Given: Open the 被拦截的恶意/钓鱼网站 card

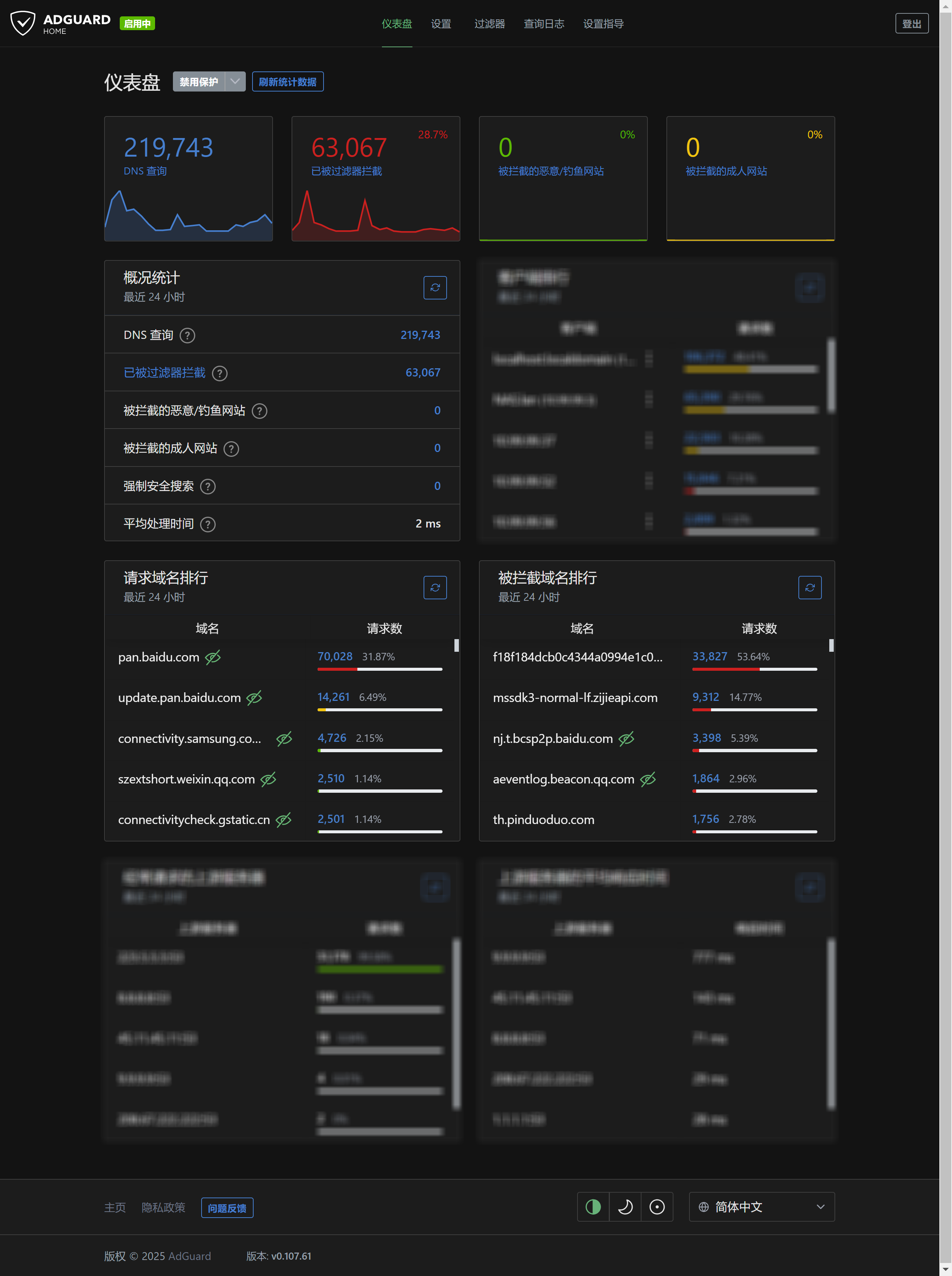Looking at the screenshot, I should click(x=563, y=179).
